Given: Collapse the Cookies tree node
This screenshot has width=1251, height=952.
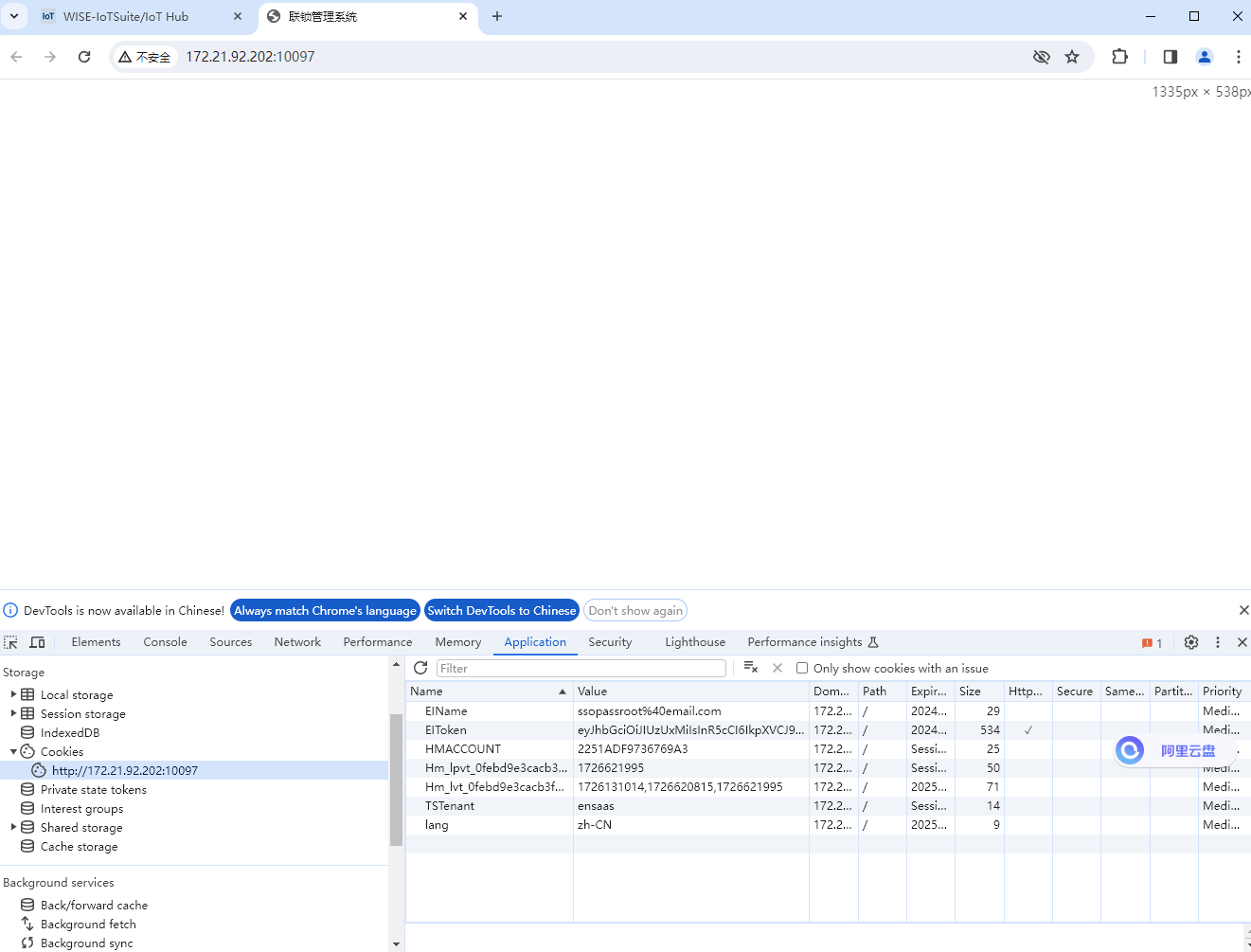Looking at the screenshot, I should (x=13, y=751).
